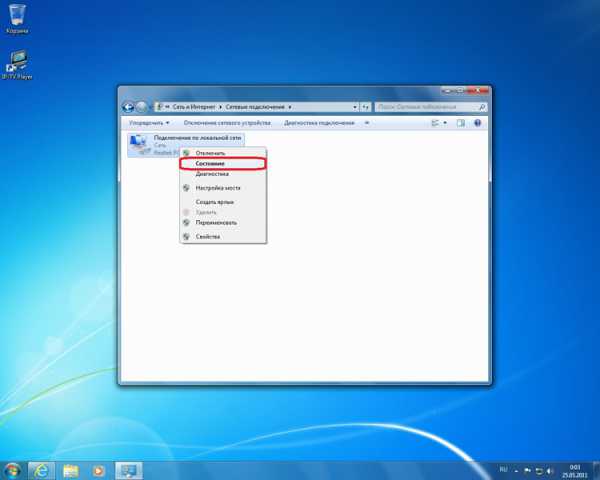600x480 pixels.
Task: Click Создать ярлык in the context menu
Action: point(214,202)
